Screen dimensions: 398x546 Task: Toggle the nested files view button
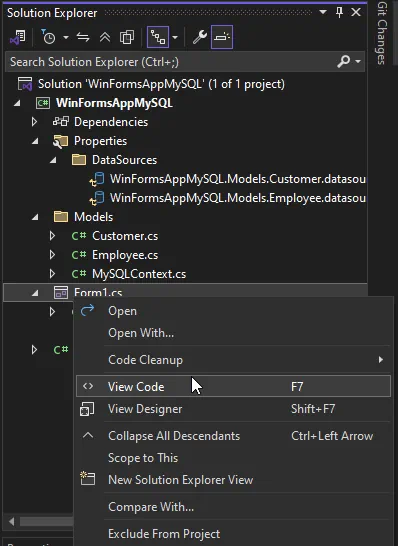(158, 37)
